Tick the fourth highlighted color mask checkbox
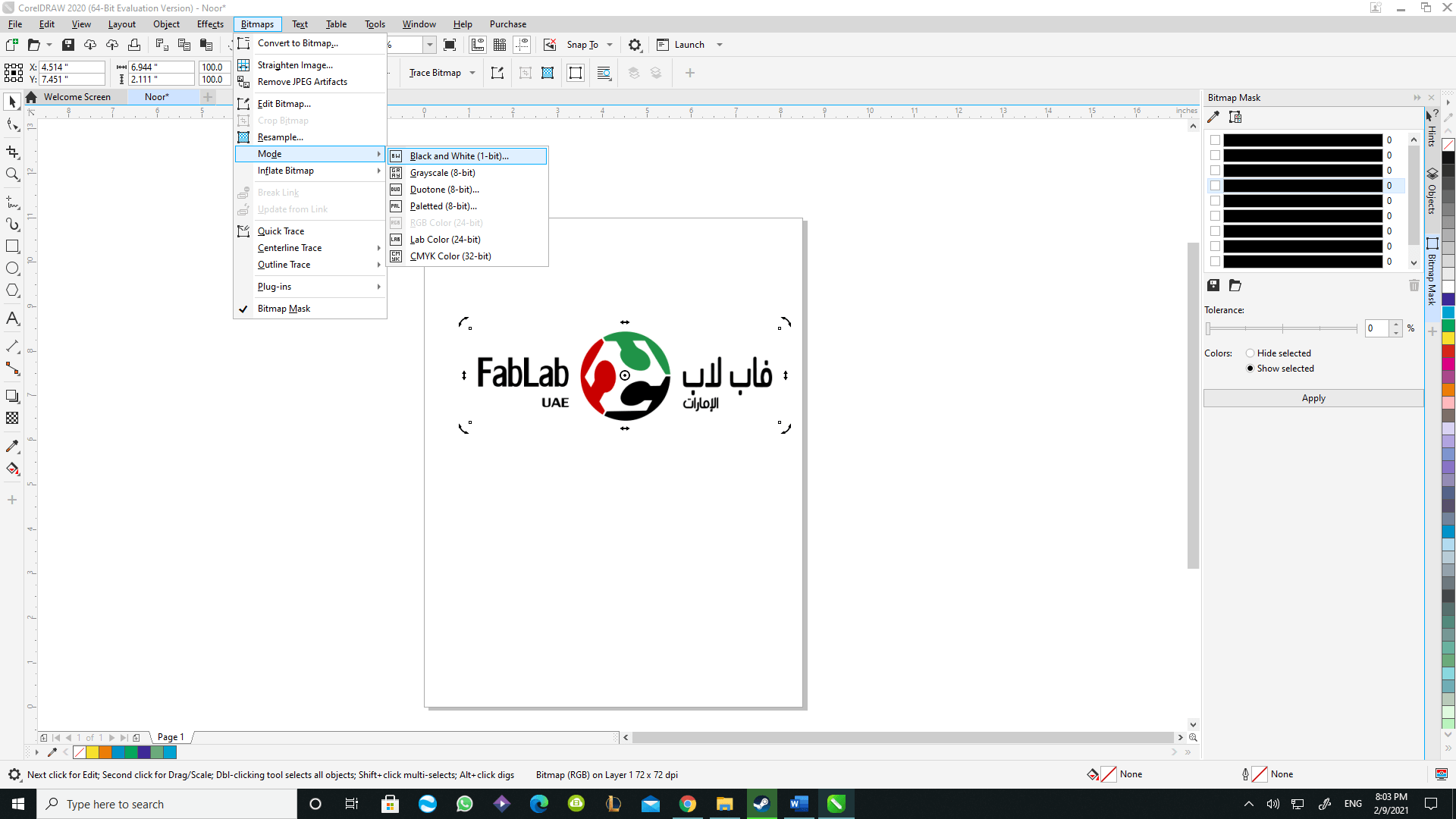 coord(1216,186)
